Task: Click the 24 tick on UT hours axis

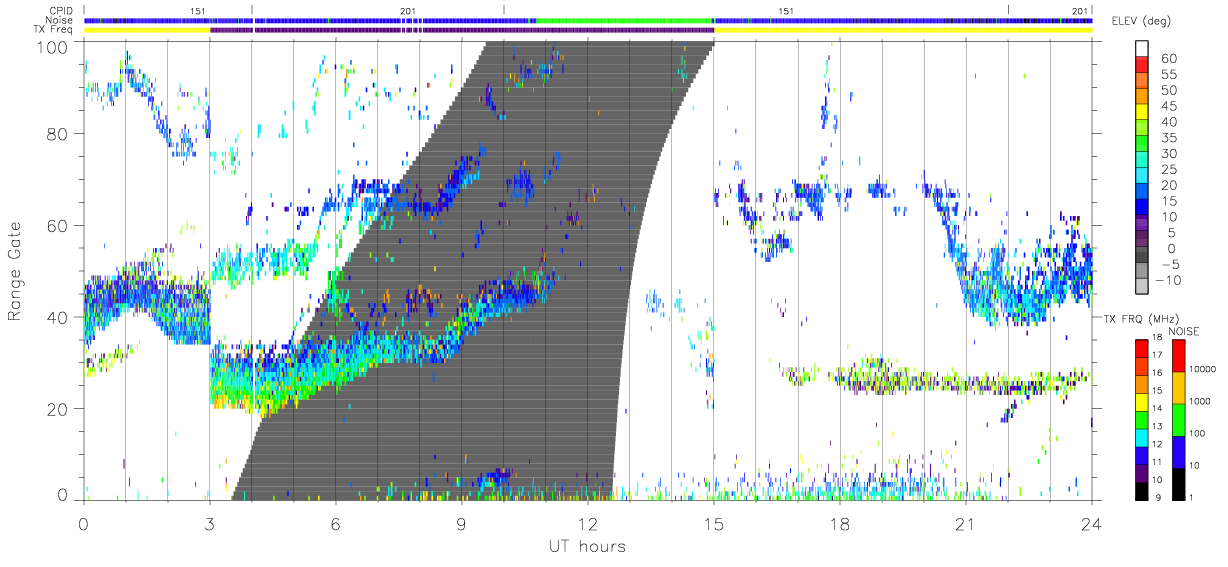Action: [1092, 523]
